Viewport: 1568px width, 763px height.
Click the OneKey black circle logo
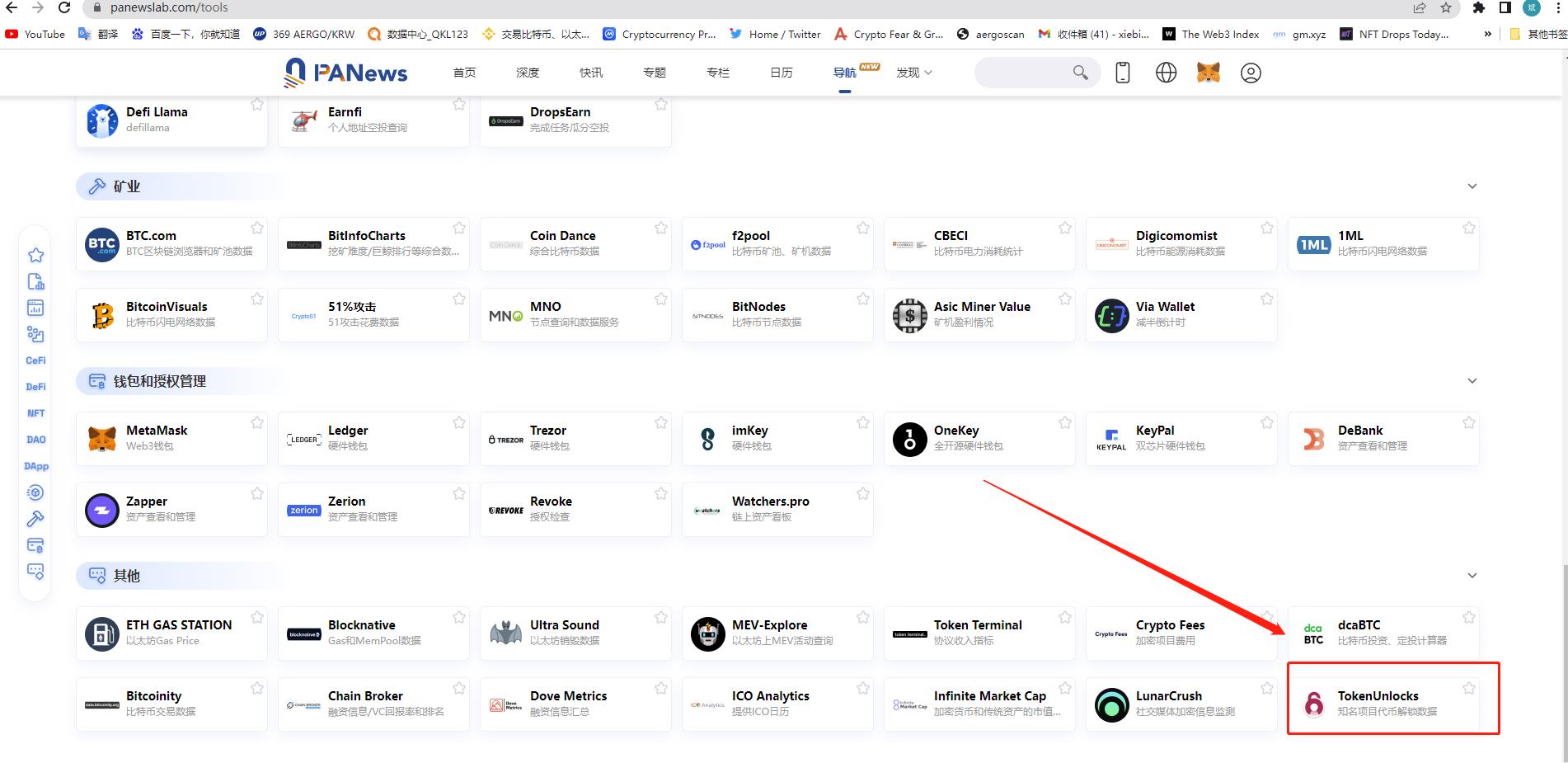click(910, 439)
